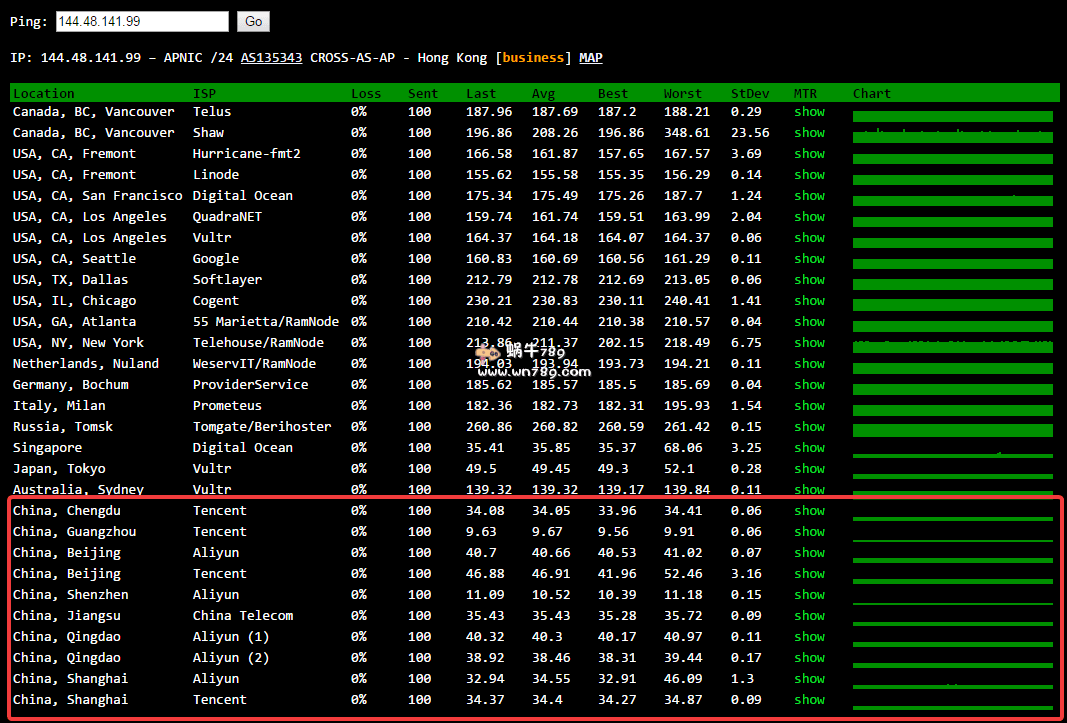Image resolution: width=1067 pixels, height=723 pixels.
Task: Show MTR for Telus Vancouver row
Action: [809, 112]
